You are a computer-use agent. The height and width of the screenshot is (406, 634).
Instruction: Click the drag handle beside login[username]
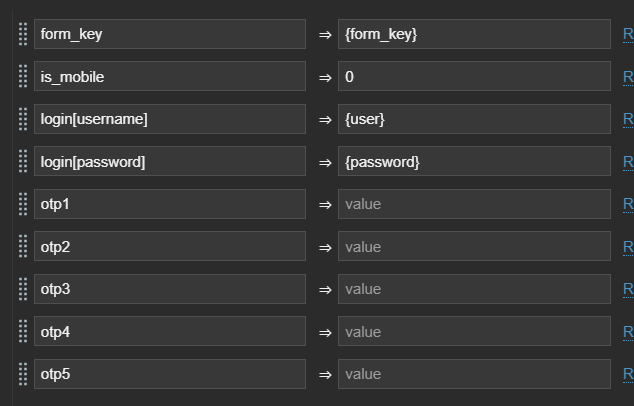point(23,119)
